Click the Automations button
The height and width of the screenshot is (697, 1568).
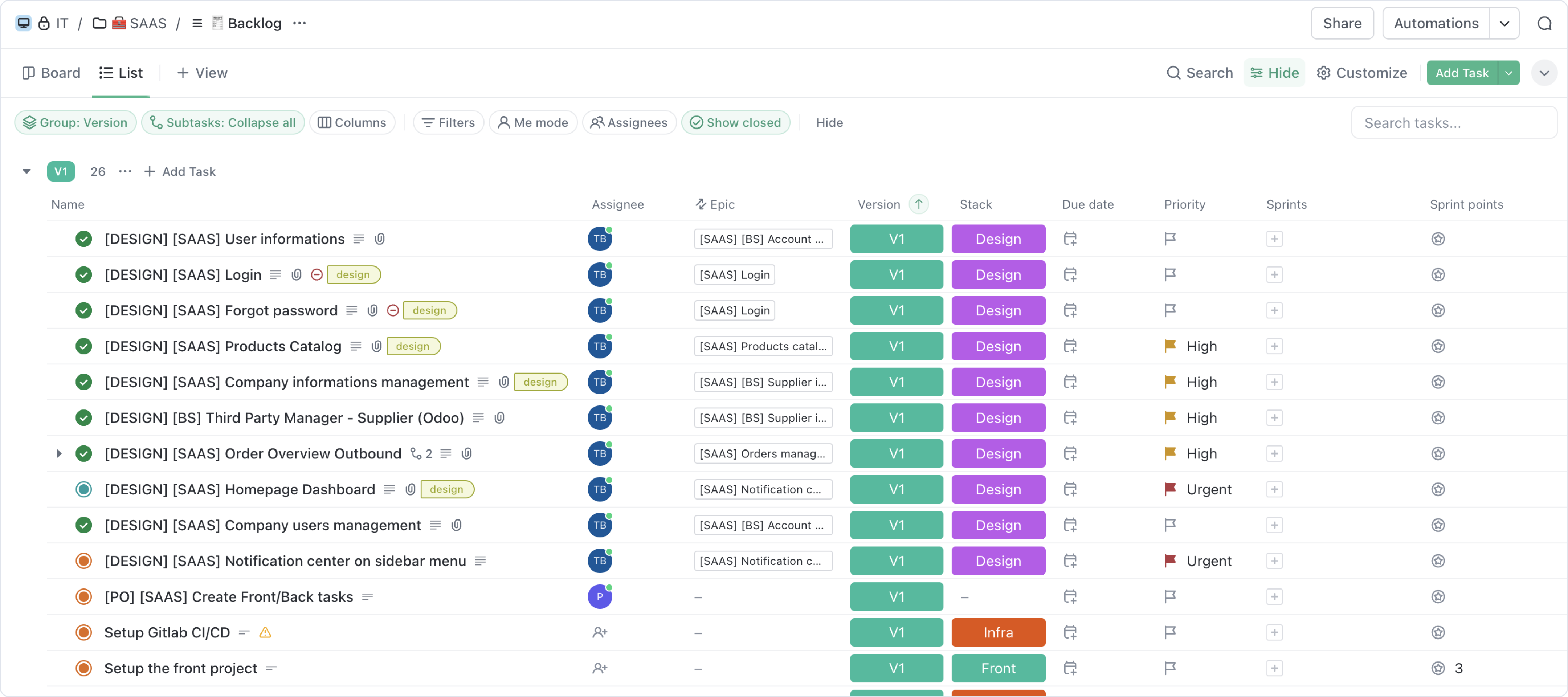[1435, 23]
